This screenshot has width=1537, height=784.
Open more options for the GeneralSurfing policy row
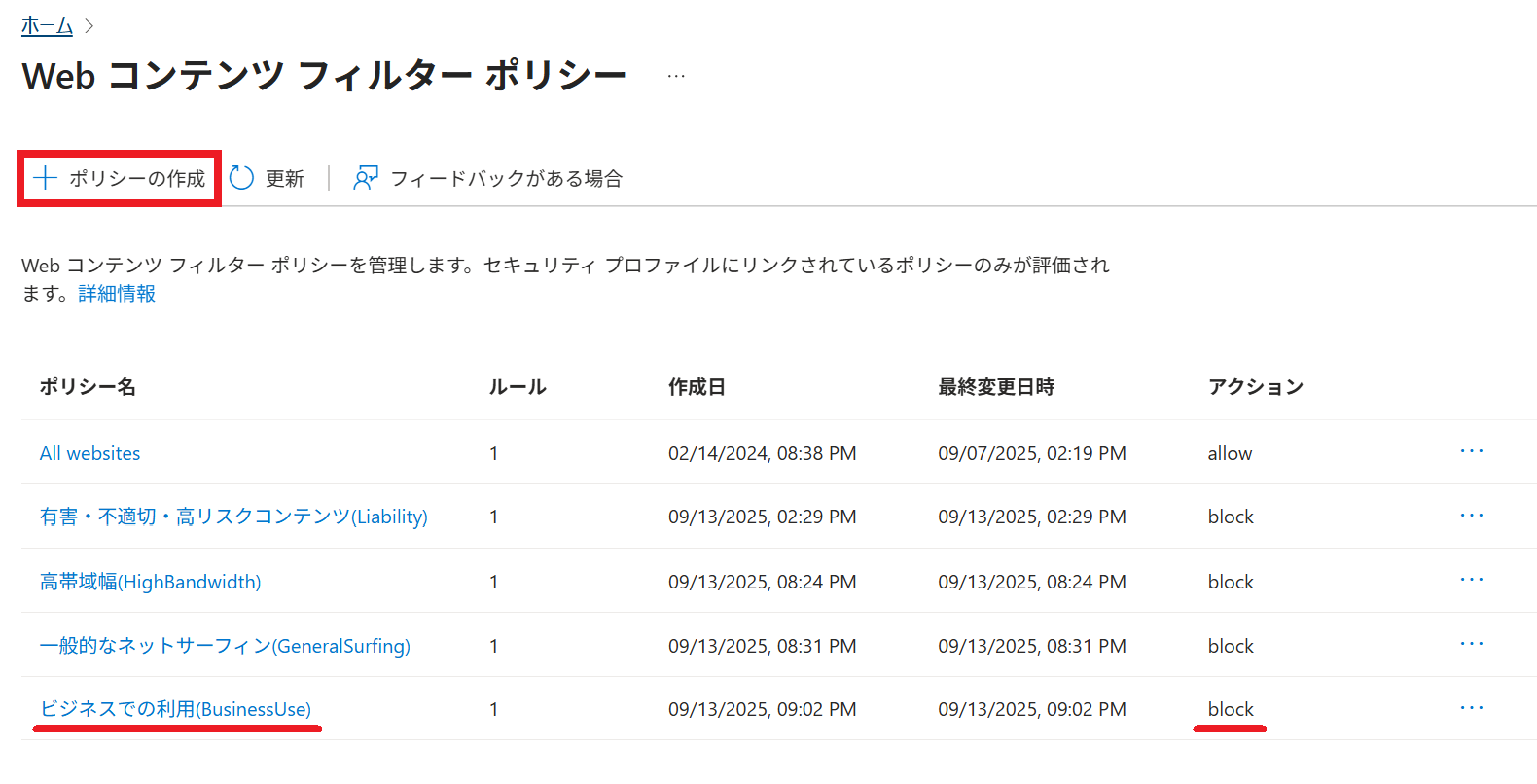[x=1472, y=644]
